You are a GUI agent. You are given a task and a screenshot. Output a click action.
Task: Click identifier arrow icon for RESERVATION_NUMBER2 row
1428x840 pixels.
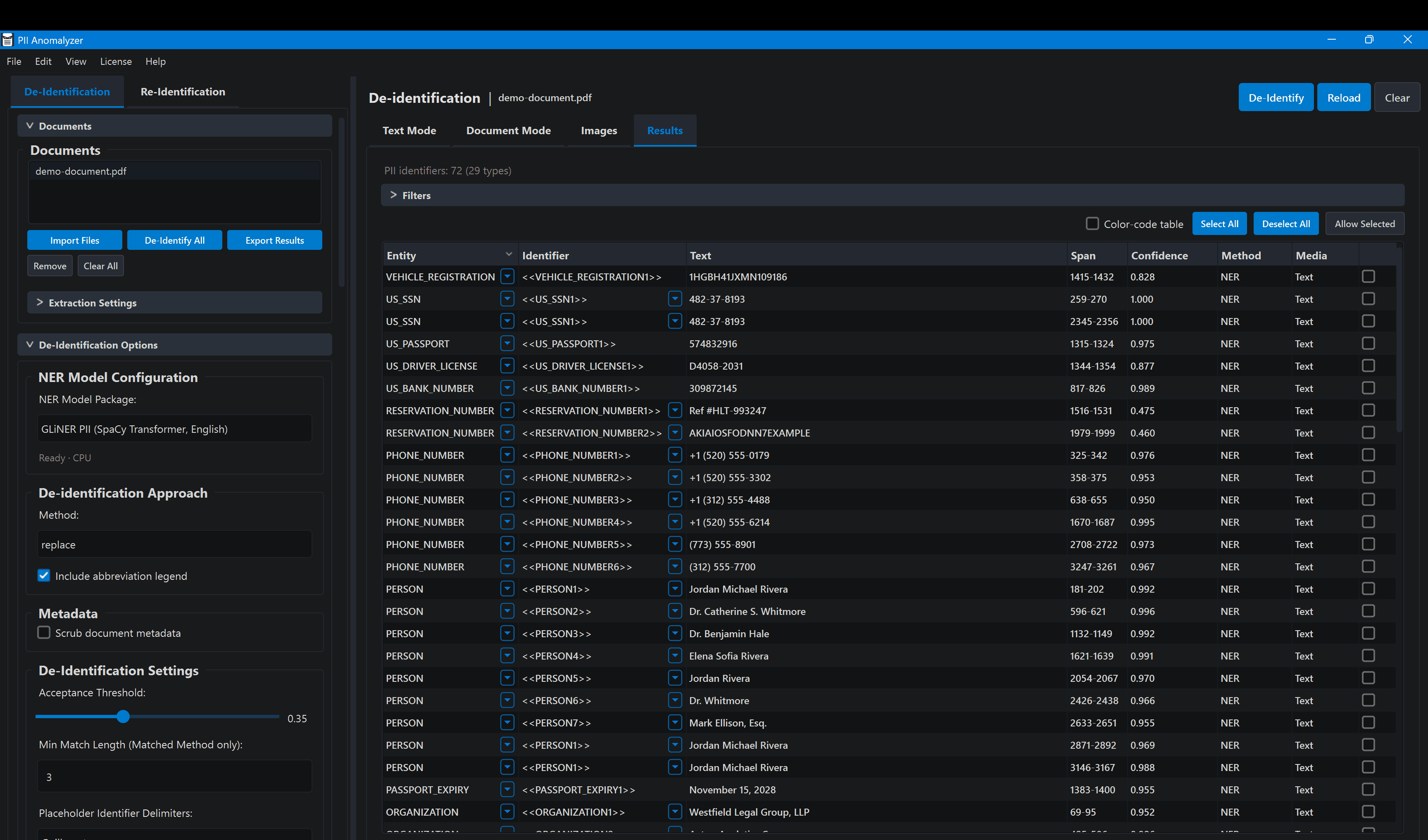coord(674,433)
